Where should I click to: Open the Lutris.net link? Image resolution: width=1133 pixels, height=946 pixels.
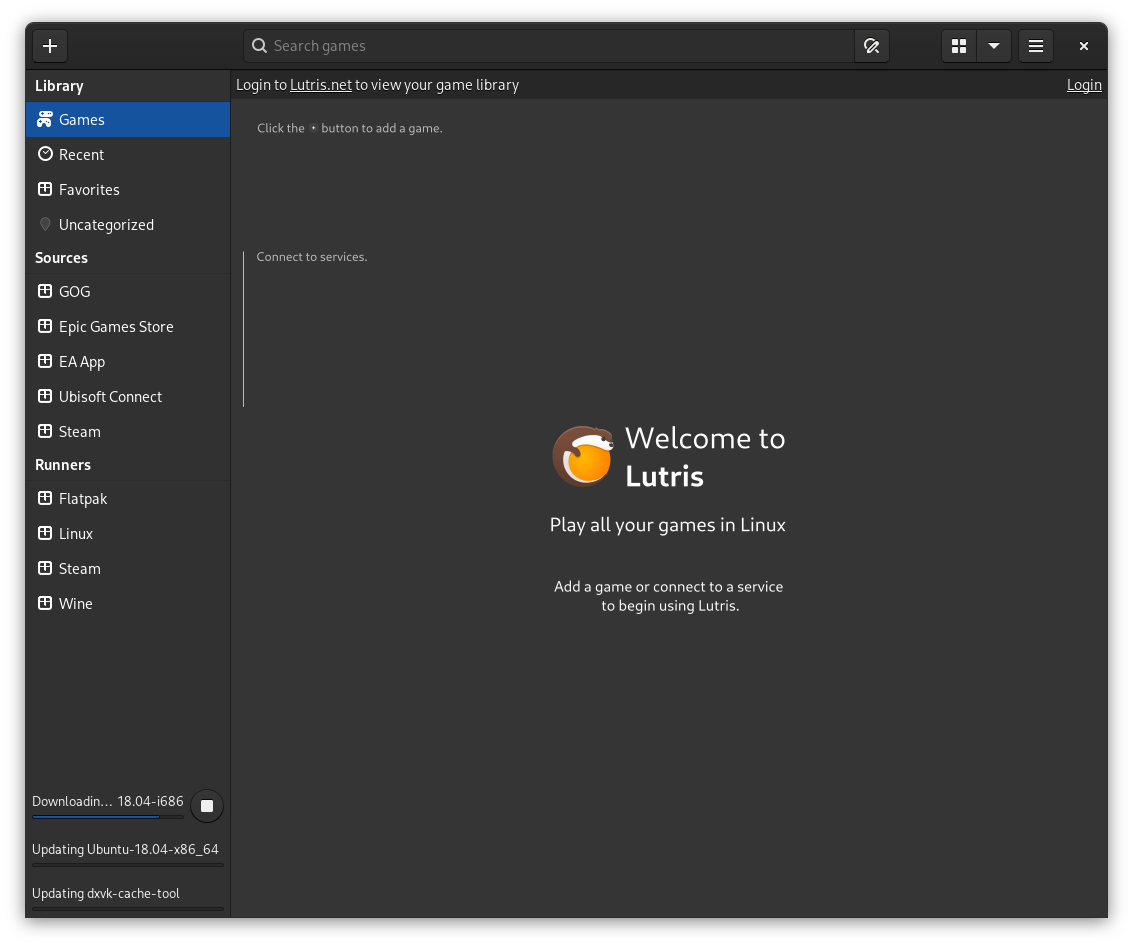tap(320, 84)
